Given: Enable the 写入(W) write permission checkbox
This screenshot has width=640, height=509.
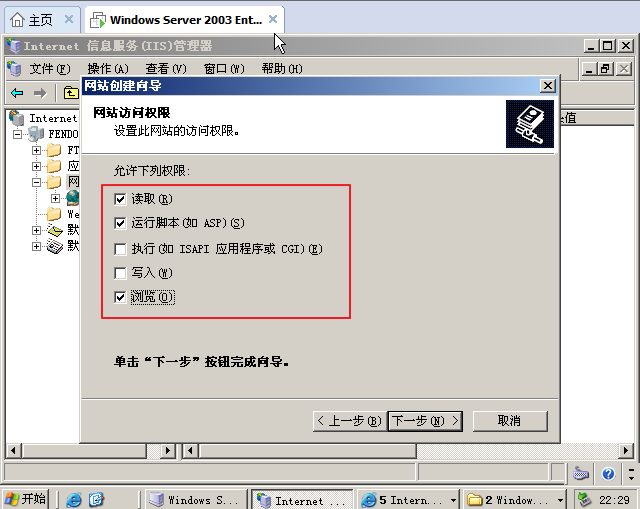Looking at the screenshot, I should [x=120, y=273].
